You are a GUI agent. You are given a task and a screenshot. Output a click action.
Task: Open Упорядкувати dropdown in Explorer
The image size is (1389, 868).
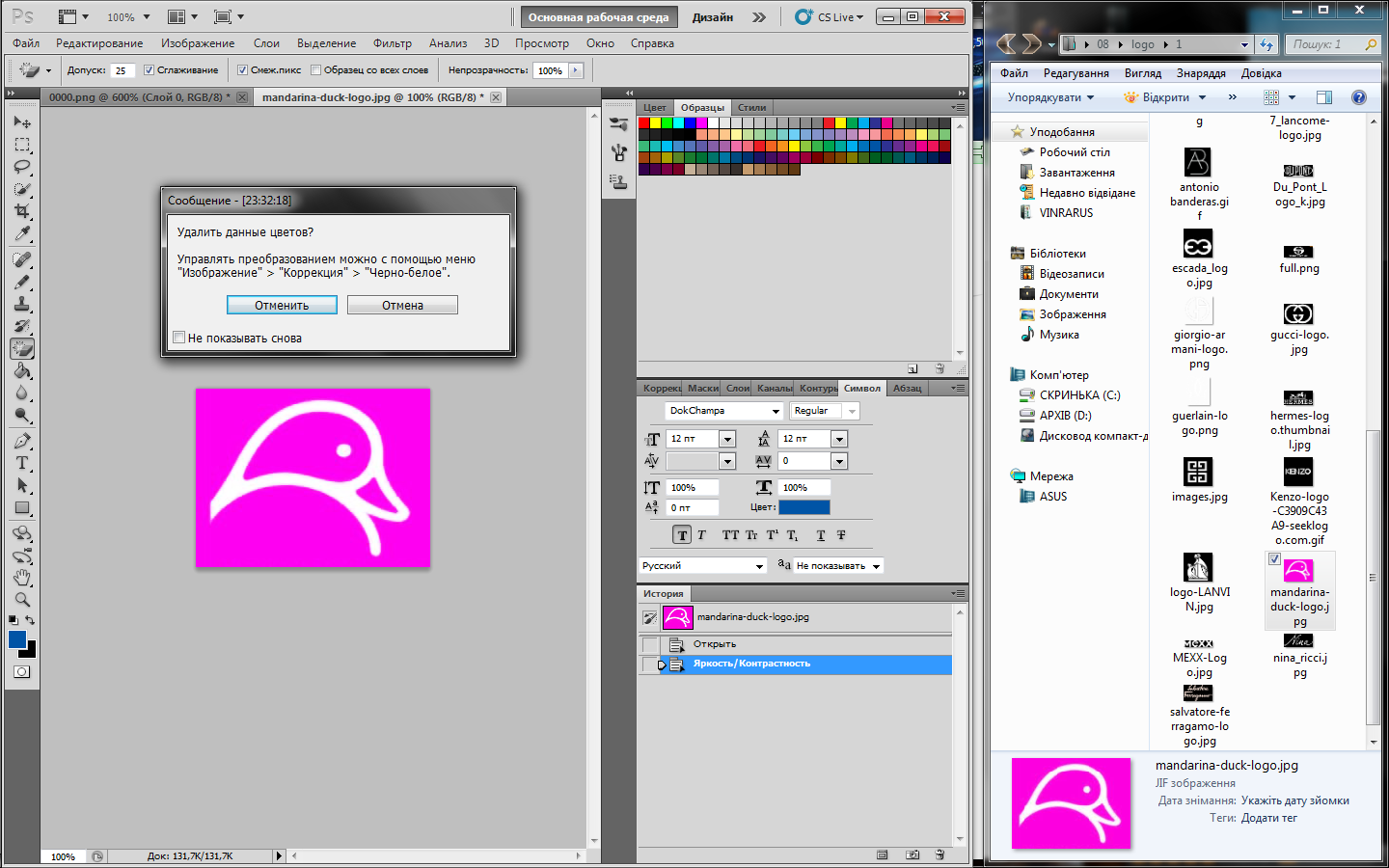point(1051,97)
